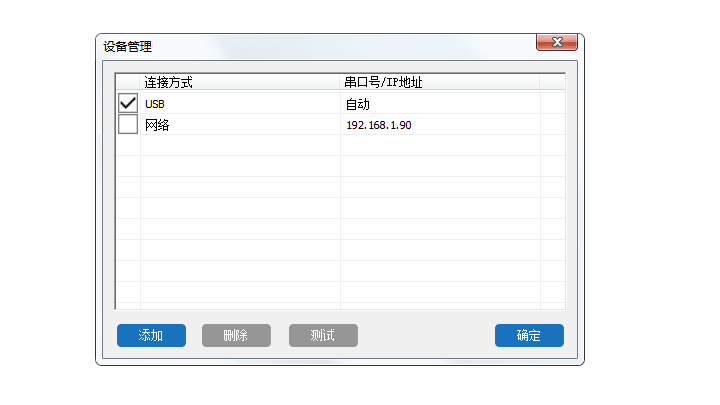Confirm with the 确定 button

click(529, 335)
